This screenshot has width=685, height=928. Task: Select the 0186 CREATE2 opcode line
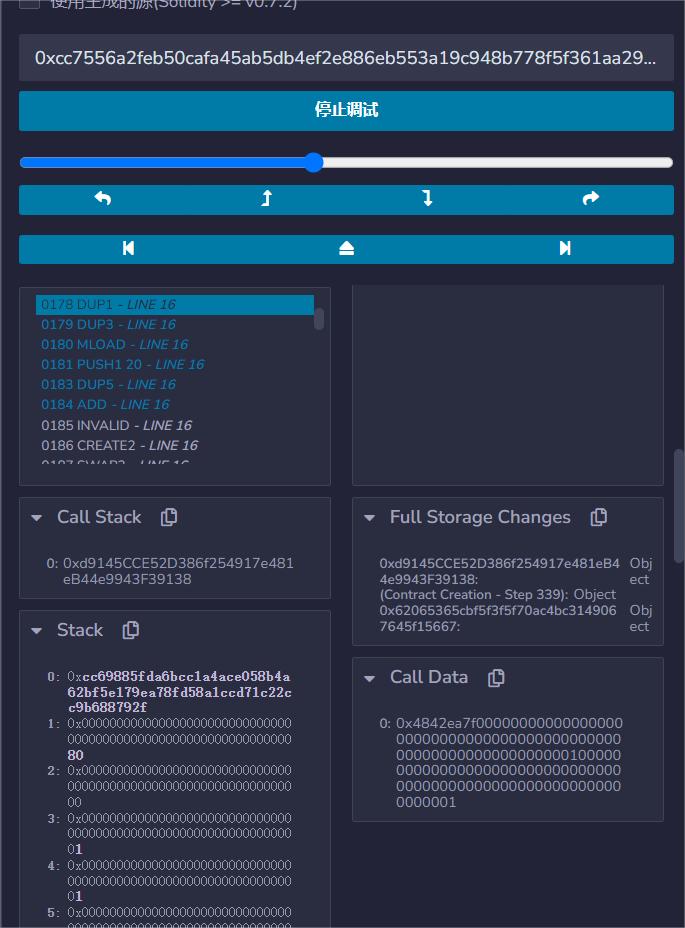[x=120, y=445]
